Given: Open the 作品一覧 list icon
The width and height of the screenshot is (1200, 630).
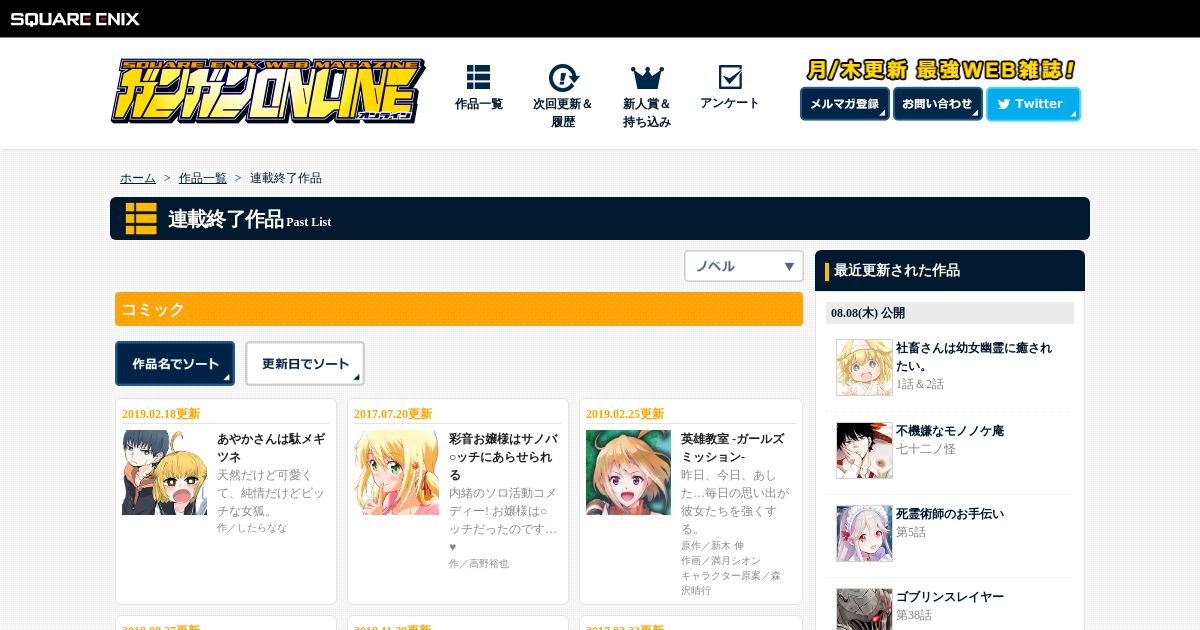Looking at the screenshot, I should click(x=478, y=78).
